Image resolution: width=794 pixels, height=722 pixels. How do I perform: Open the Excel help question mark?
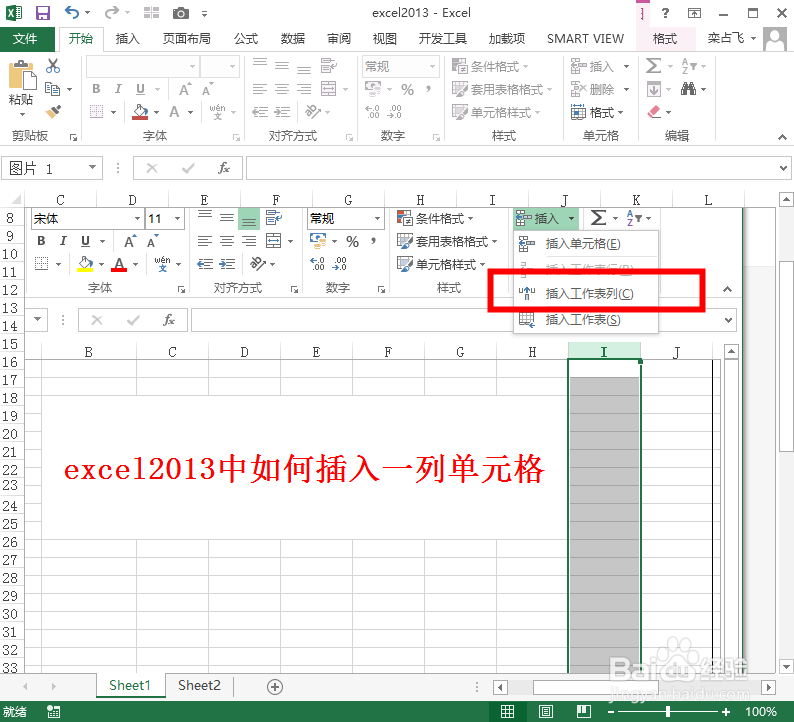tap(665, 13)
